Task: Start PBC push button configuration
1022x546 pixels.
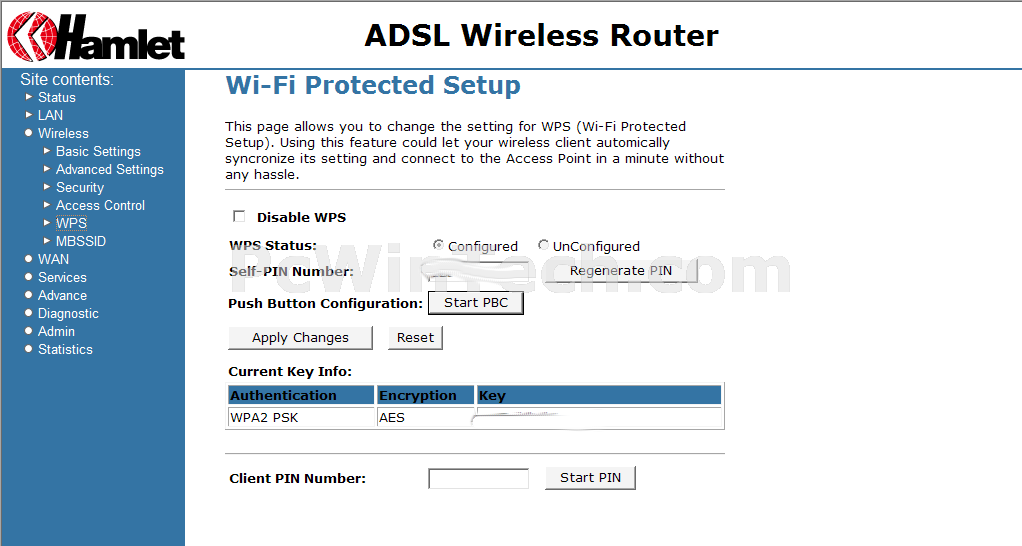Action: click(x=476, y=303)
